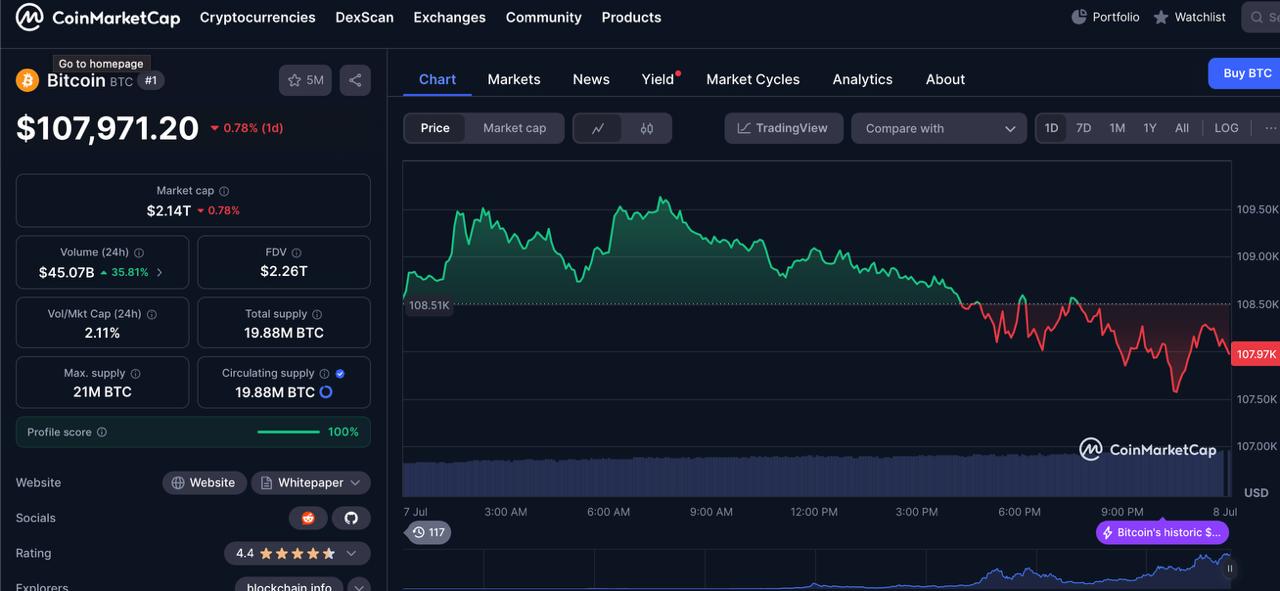Open the Cryptocurrencies menu
This screenshot has height=591, width=1280.
click(x=258, y=17)
